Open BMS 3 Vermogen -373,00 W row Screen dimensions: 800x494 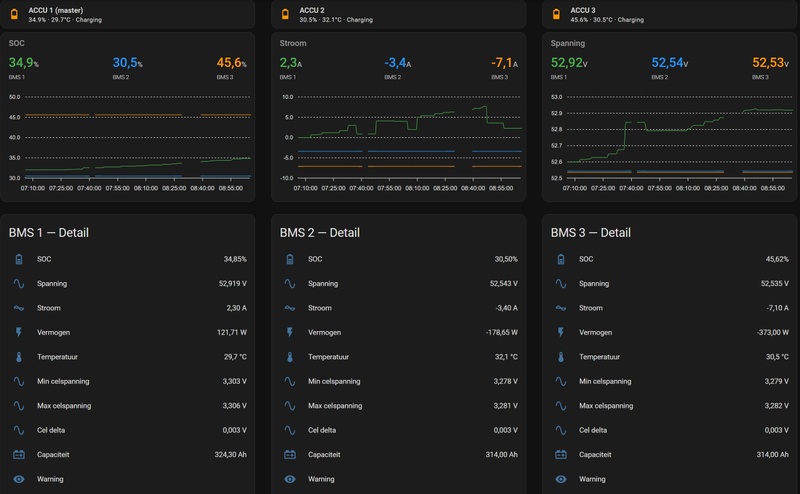click(x=669, y=333)
